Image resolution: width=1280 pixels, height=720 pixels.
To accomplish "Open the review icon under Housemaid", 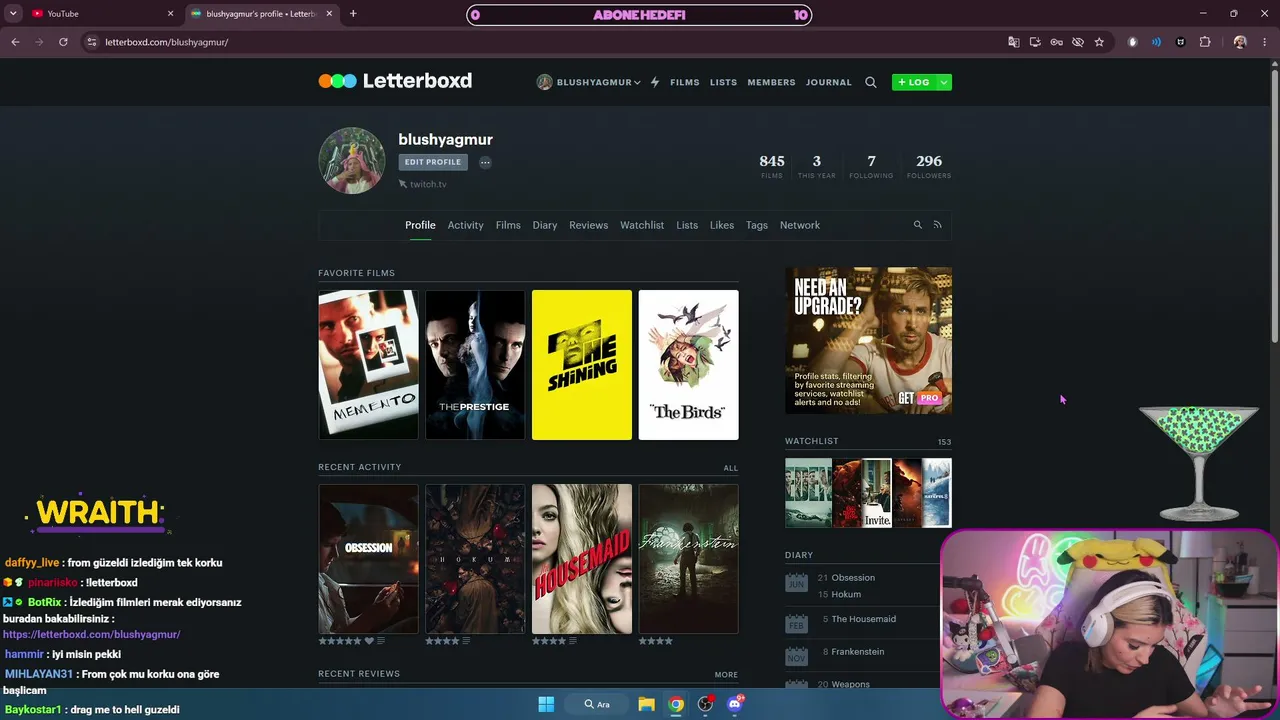I will tap(573, 641).
